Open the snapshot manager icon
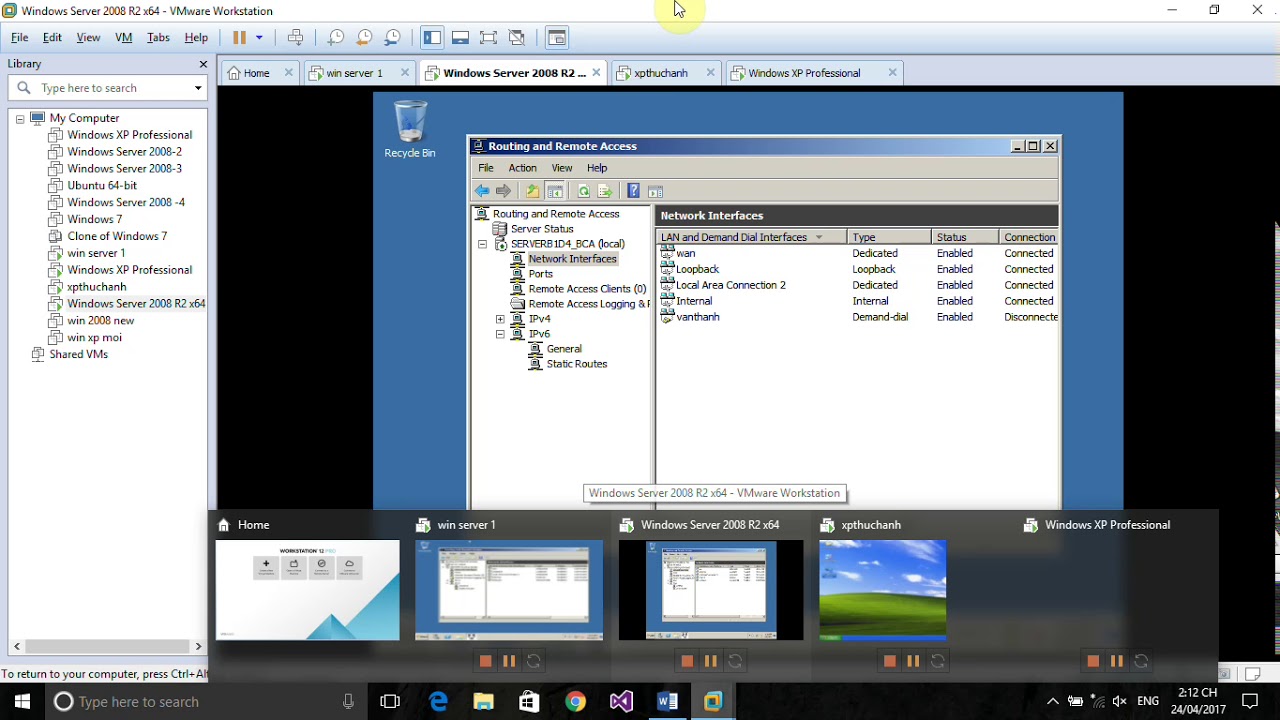 392,38
